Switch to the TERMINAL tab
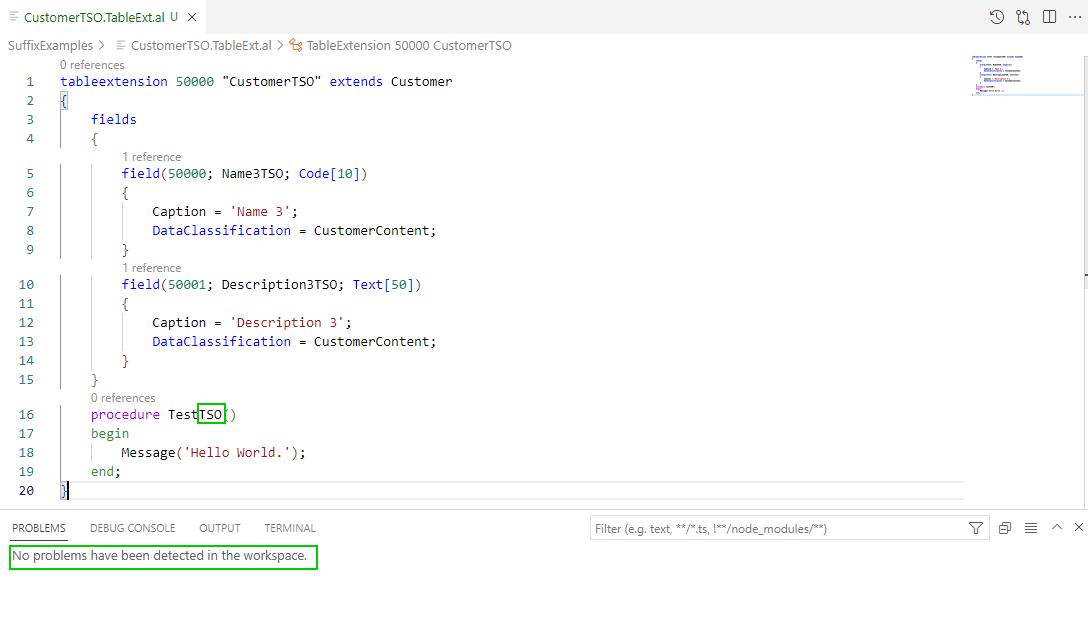Screen dimensions: 1088x622 [290, 528]
